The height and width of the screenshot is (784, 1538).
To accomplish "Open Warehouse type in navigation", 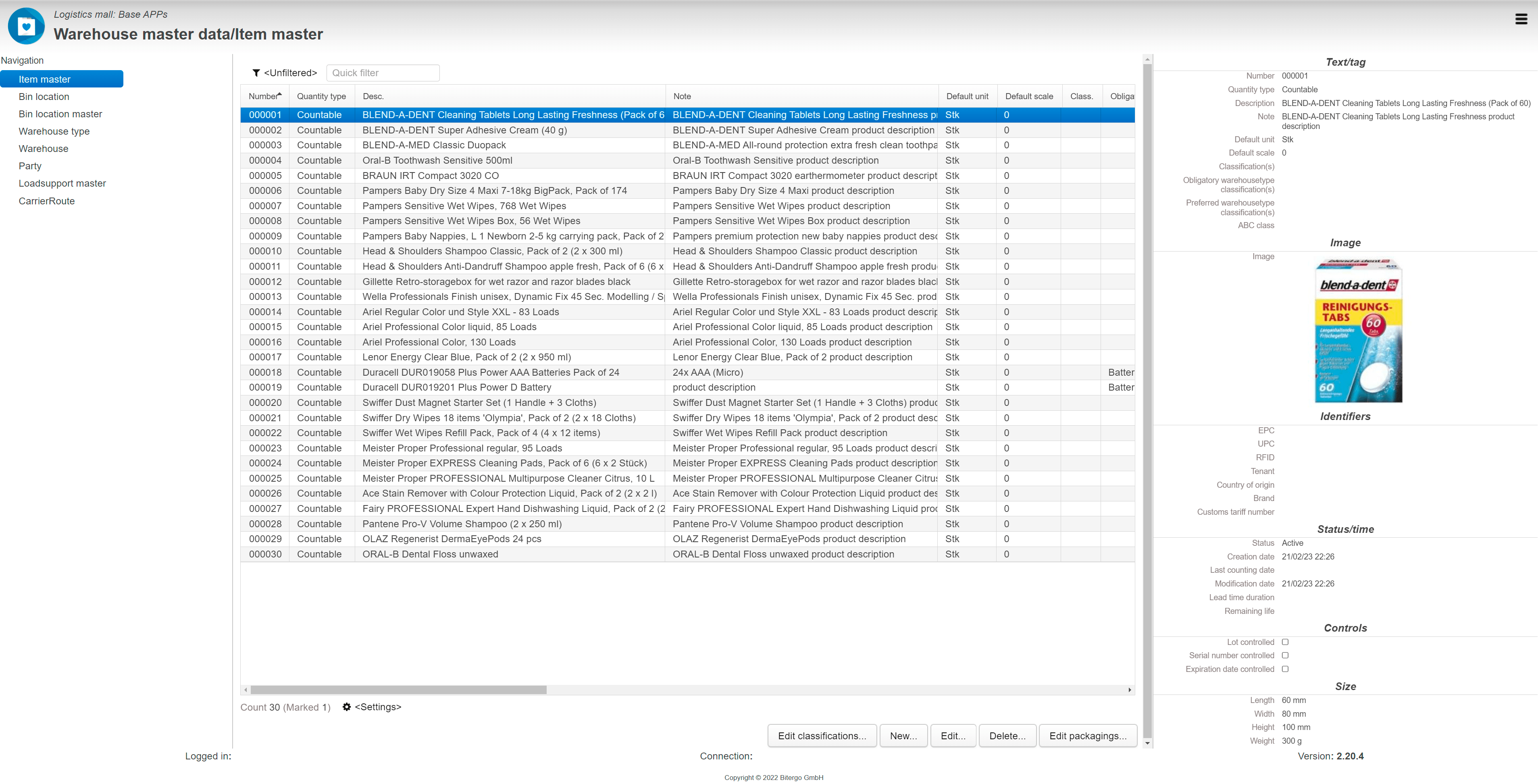I will (54, 131).
